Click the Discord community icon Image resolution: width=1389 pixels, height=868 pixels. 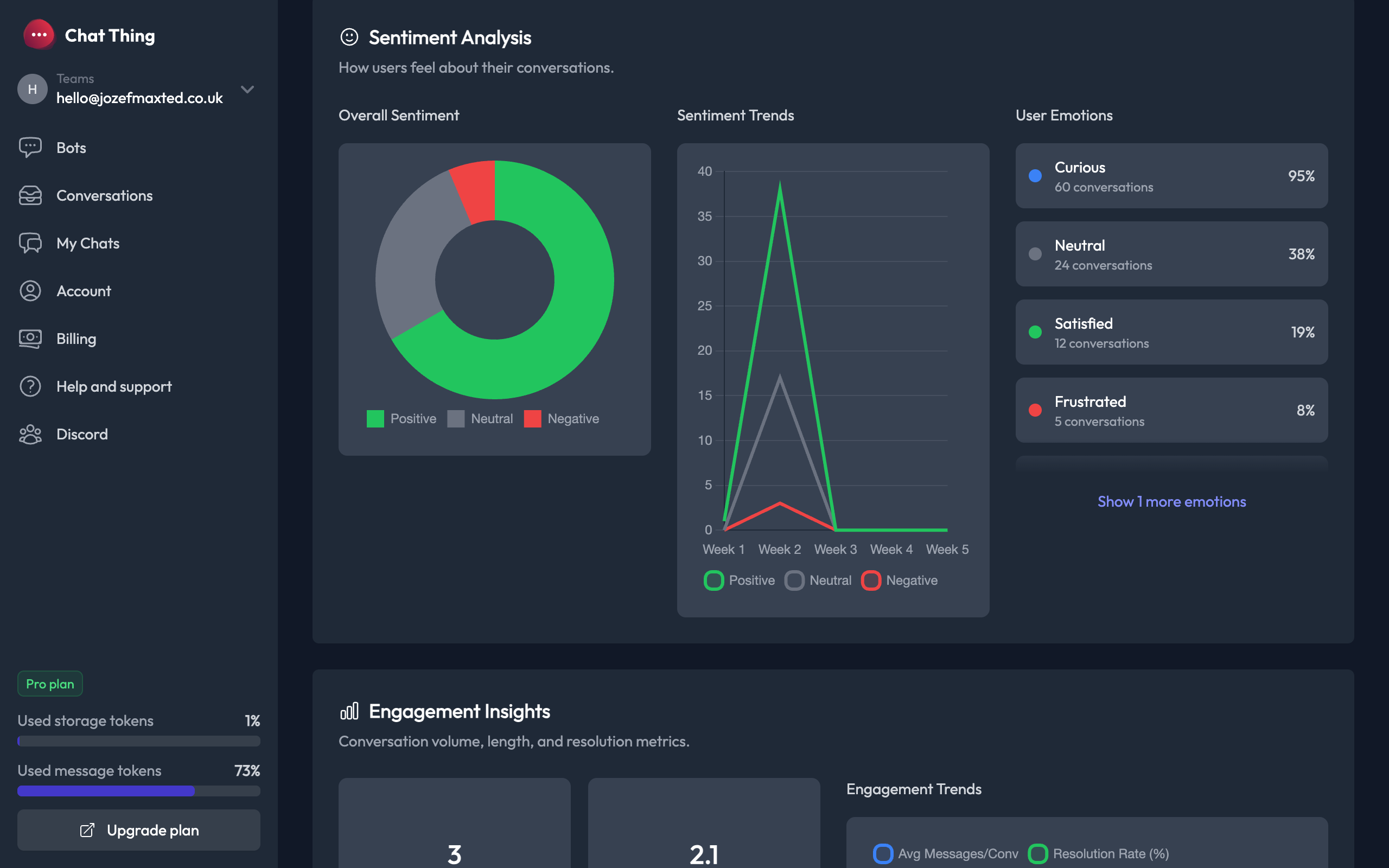pyautogui.click(x=30, y=434)
